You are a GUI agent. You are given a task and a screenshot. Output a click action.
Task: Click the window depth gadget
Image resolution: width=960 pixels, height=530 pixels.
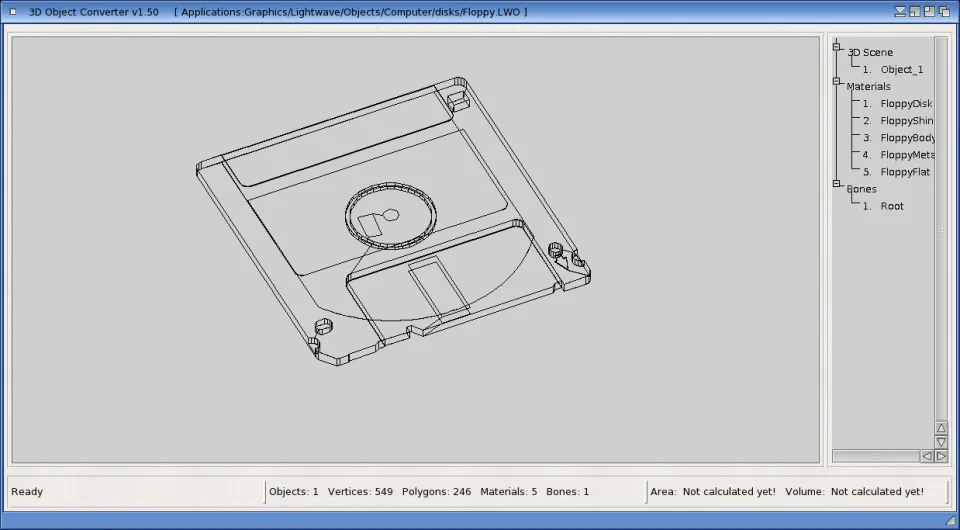coord(947,11)
